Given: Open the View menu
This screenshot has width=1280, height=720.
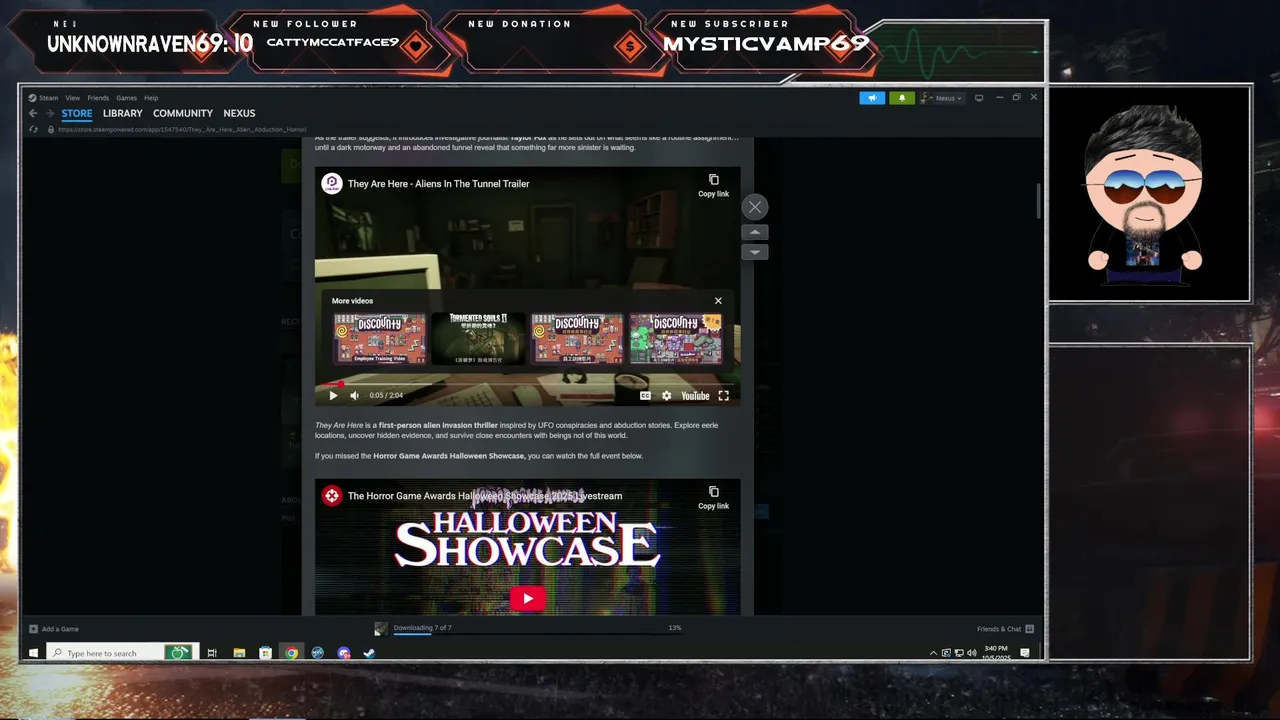Looking at the screenshot, I should pyautogui.click(x=73, y=98).
